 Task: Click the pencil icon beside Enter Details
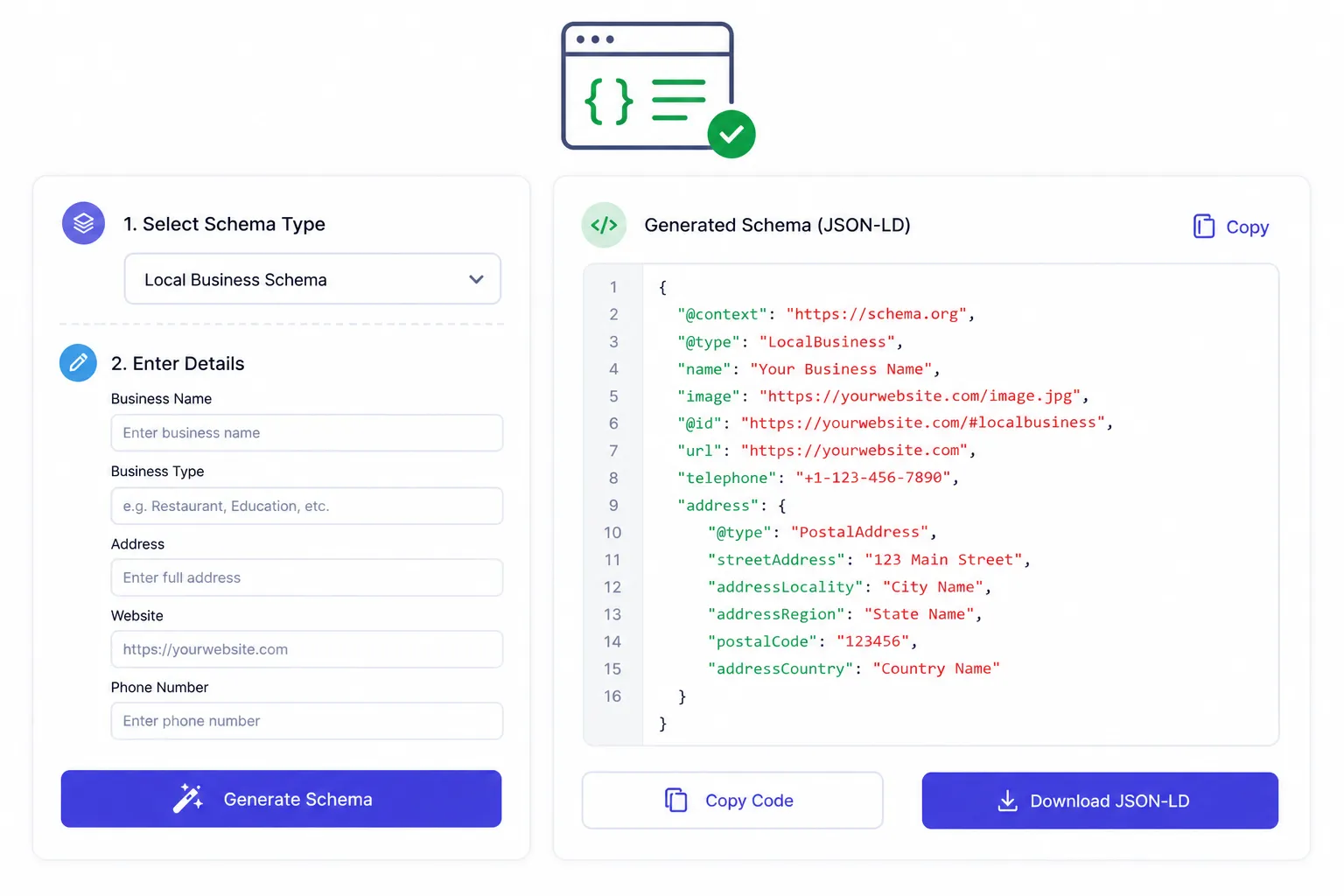(x=78, y=362)
